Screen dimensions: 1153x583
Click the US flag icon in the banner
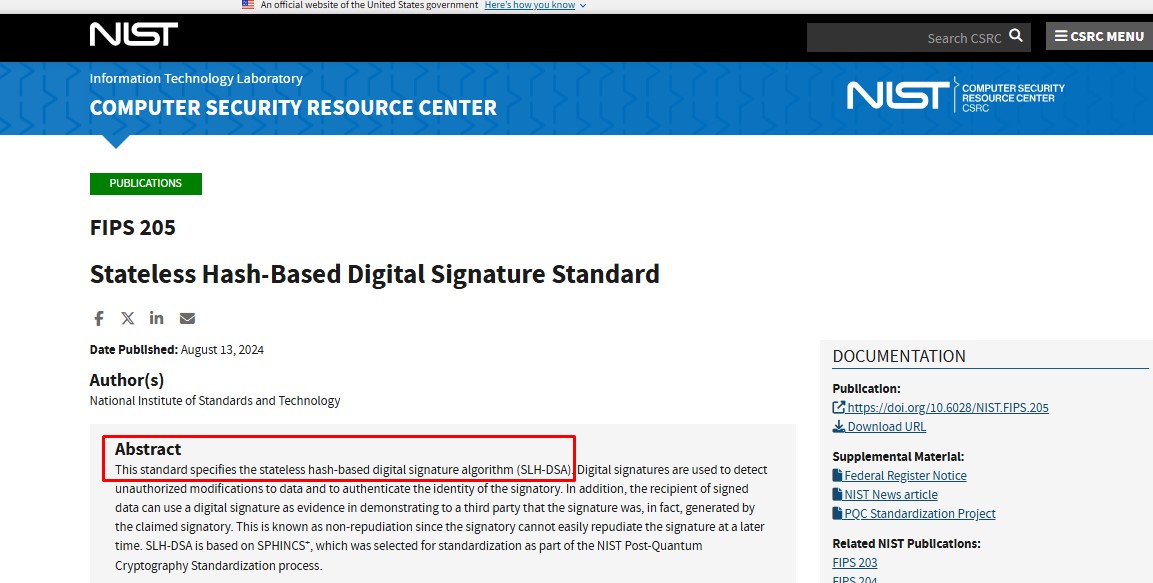point(248,4)
